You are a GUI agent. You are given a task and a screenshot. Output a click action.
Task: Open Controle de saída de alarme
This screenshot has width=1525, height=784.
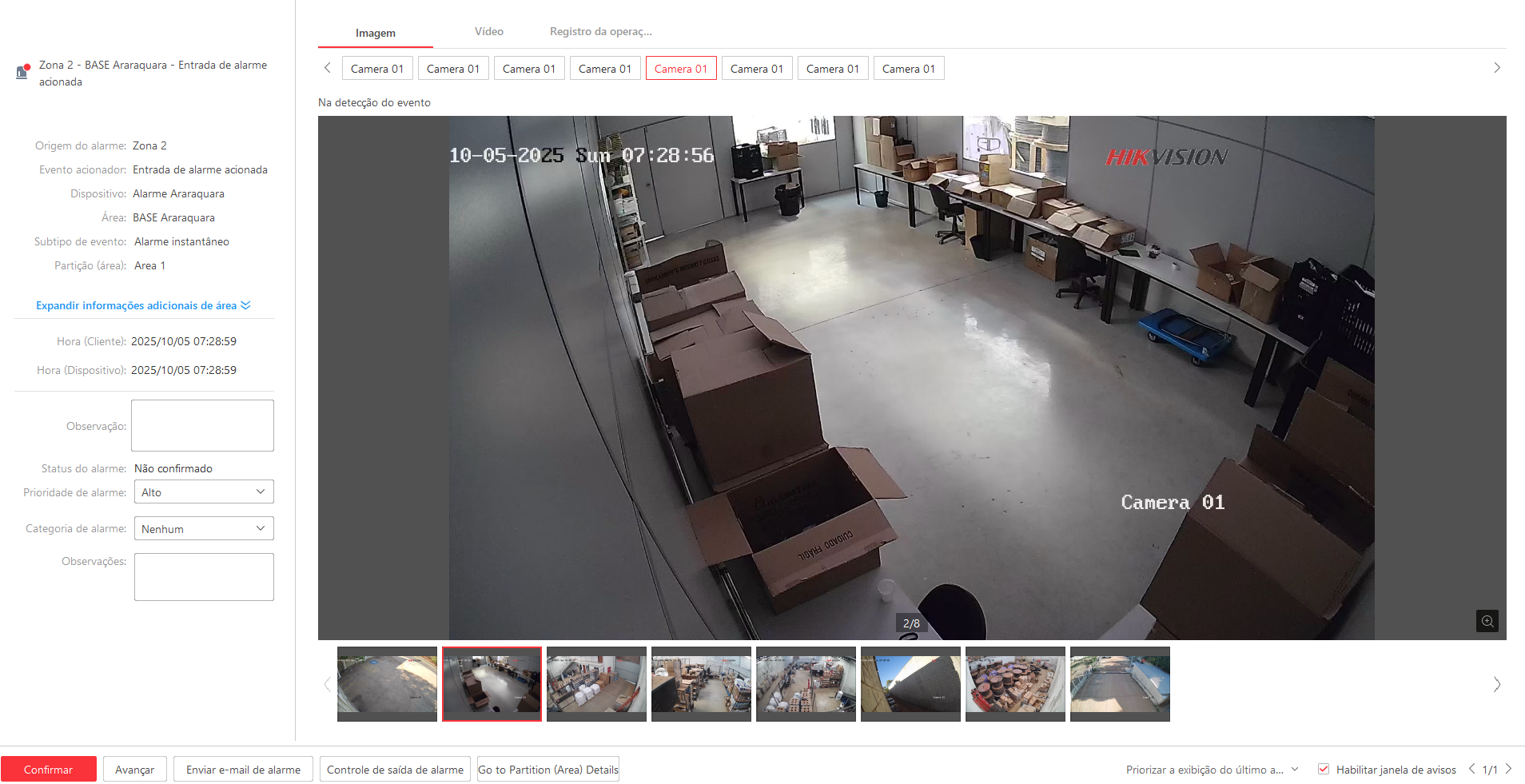395,770
